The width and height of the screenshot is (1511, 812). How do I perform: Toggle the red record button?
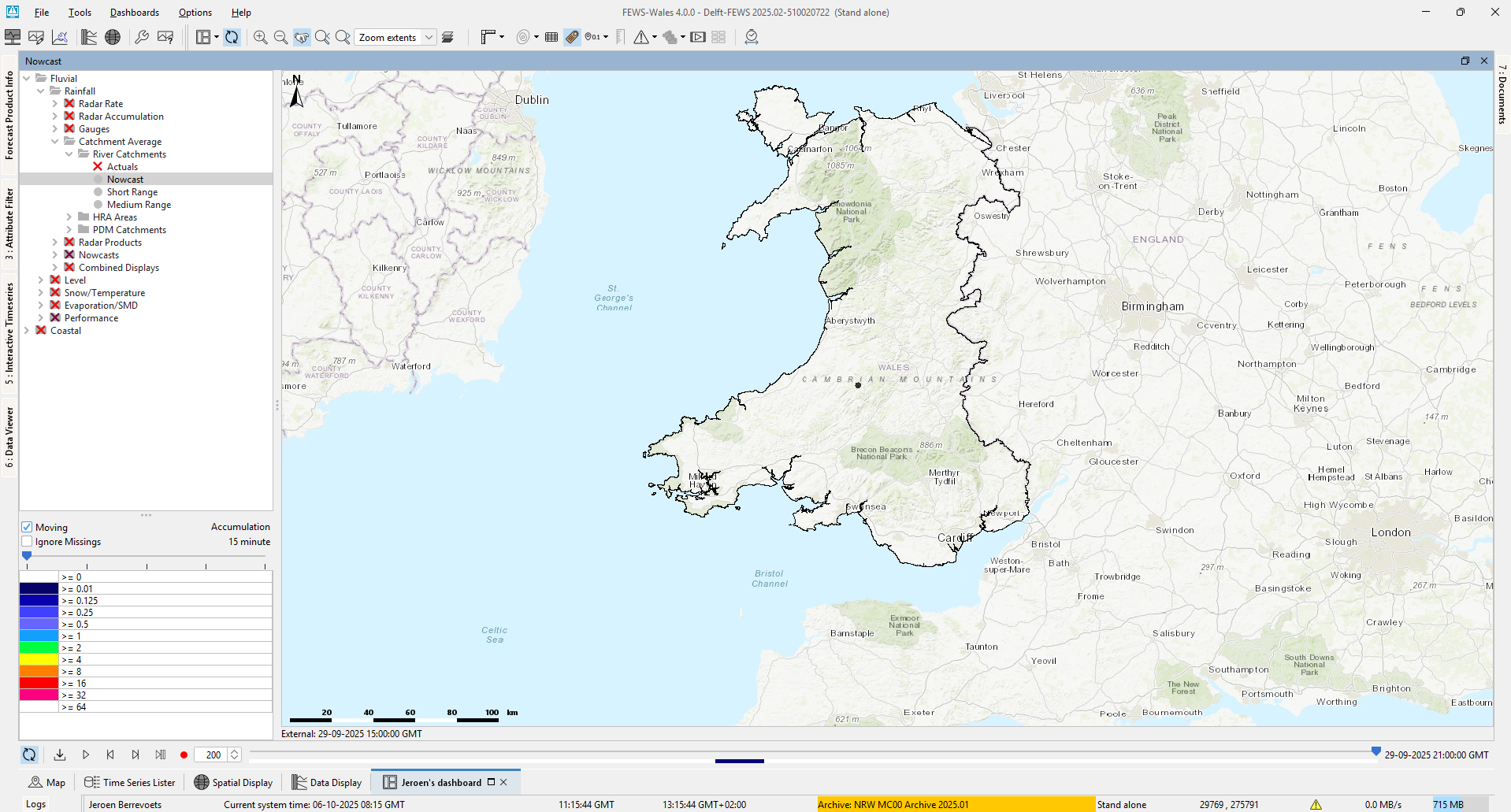tap(184, 755)
